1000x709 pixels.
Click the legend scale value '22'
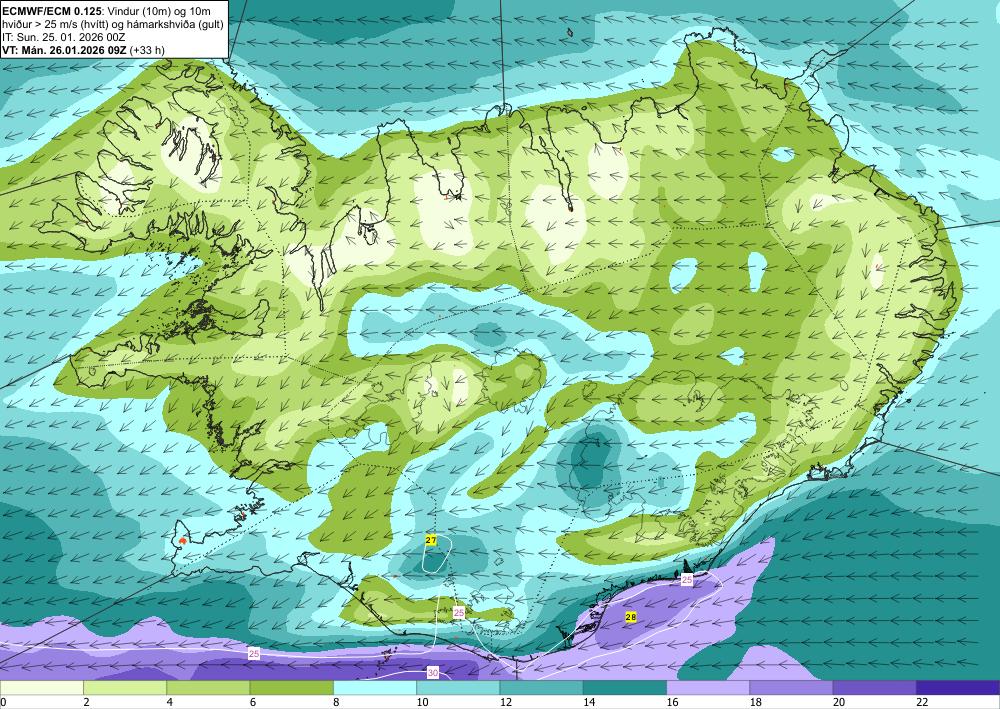click(x=923, y=702)
